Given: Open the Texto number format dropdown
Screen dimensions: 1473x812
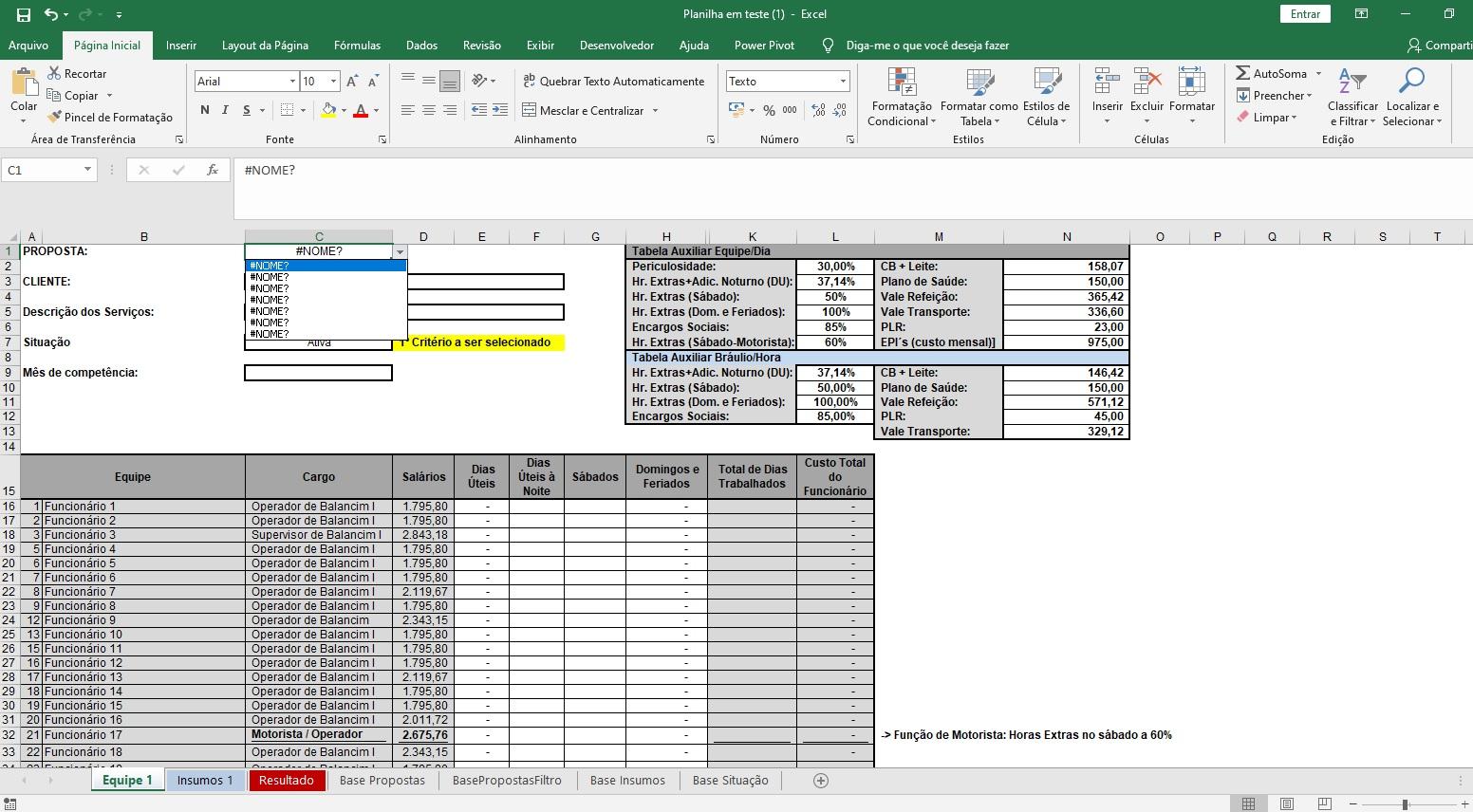Looking at the screenshot, I should point(843,82).
